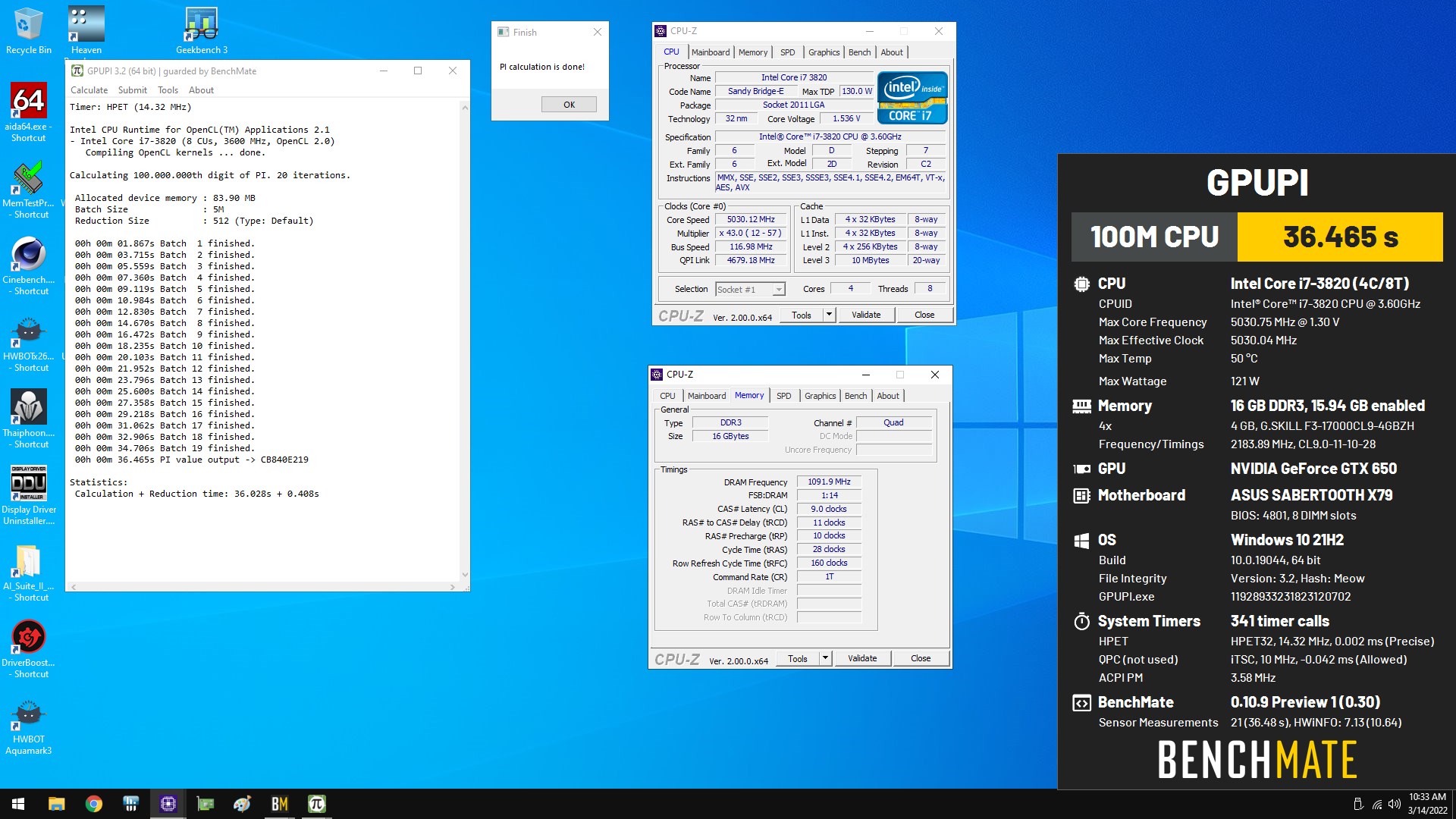
Task: Launch the Thaiphoon shortcut icon
Action: point(29,419)
